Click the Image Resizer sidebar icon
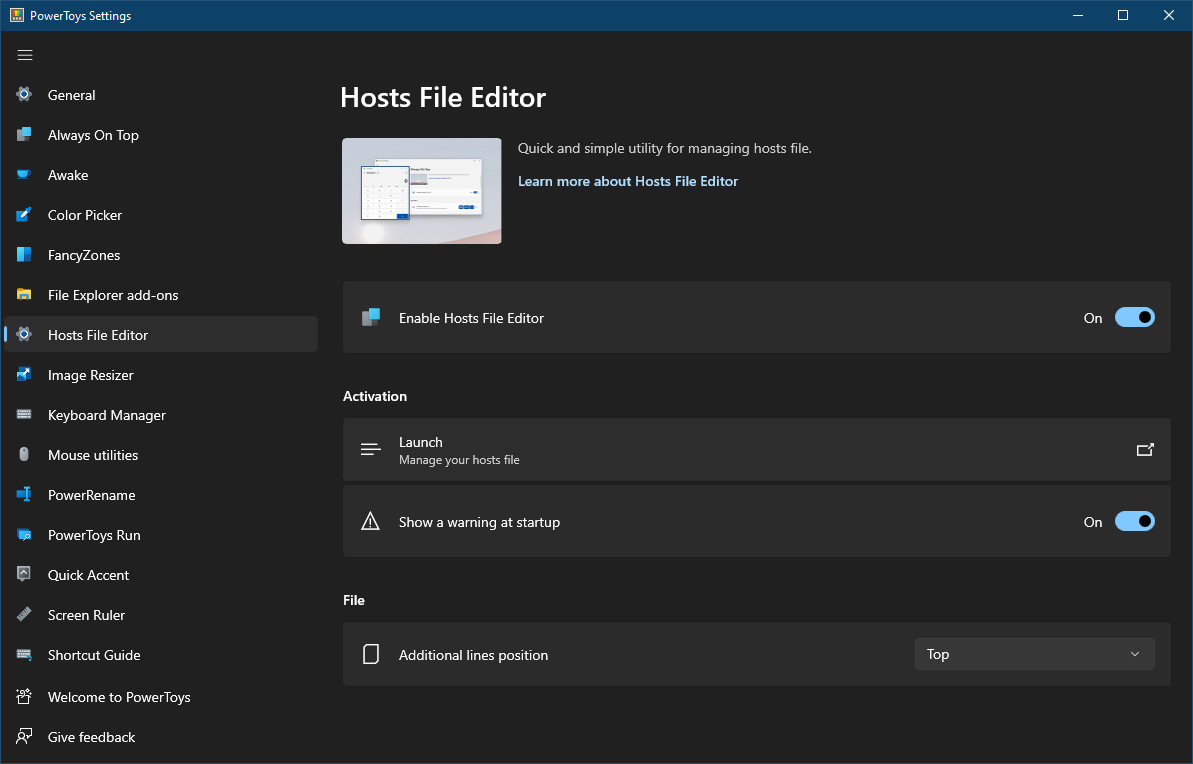The width and height of the screenshot is (1193, 764). pos(25,375)
